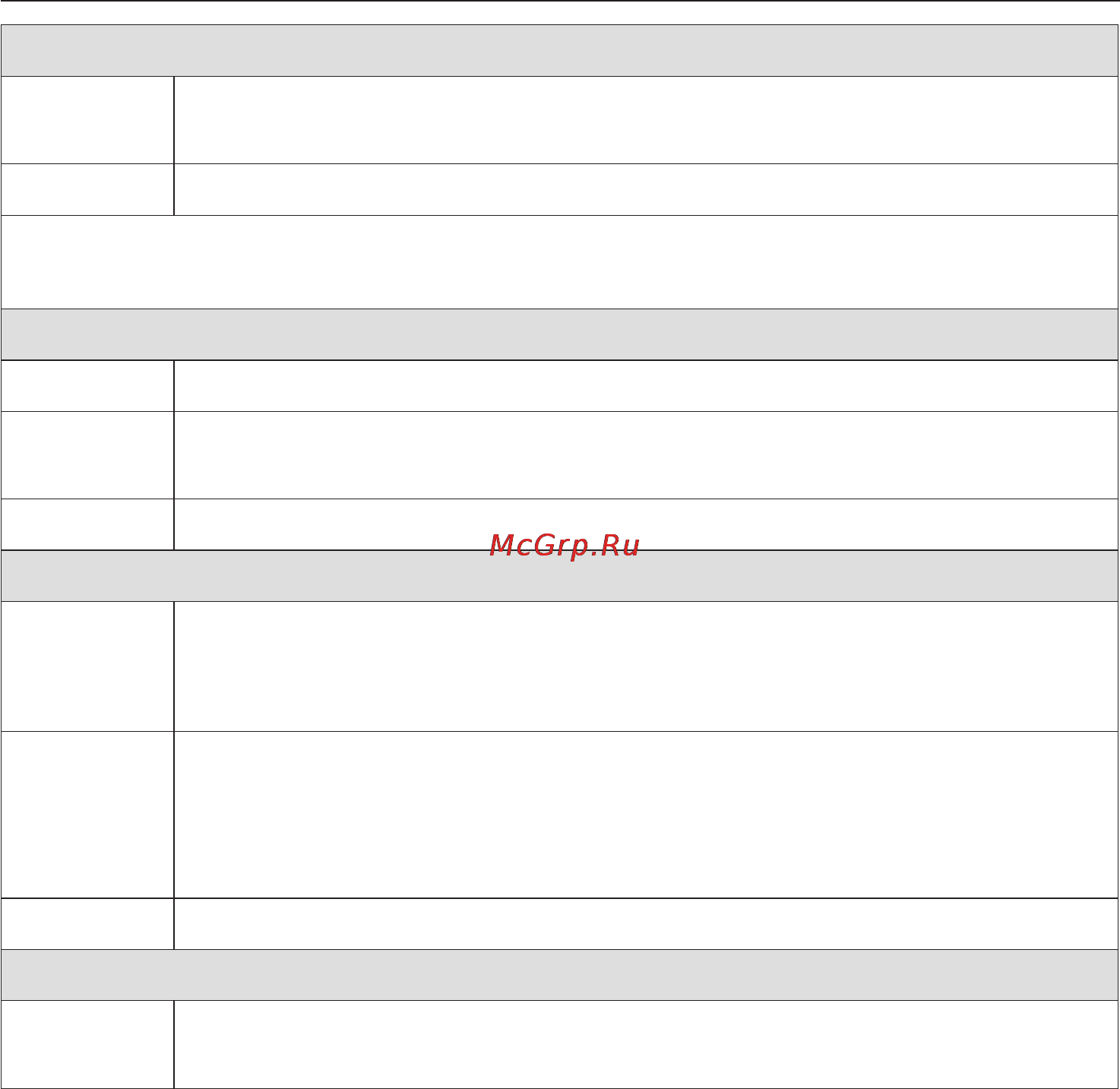The width and height of the screenshot is (1120, 1089).
Task: Select the second gray header band
Action: [559, 334]
